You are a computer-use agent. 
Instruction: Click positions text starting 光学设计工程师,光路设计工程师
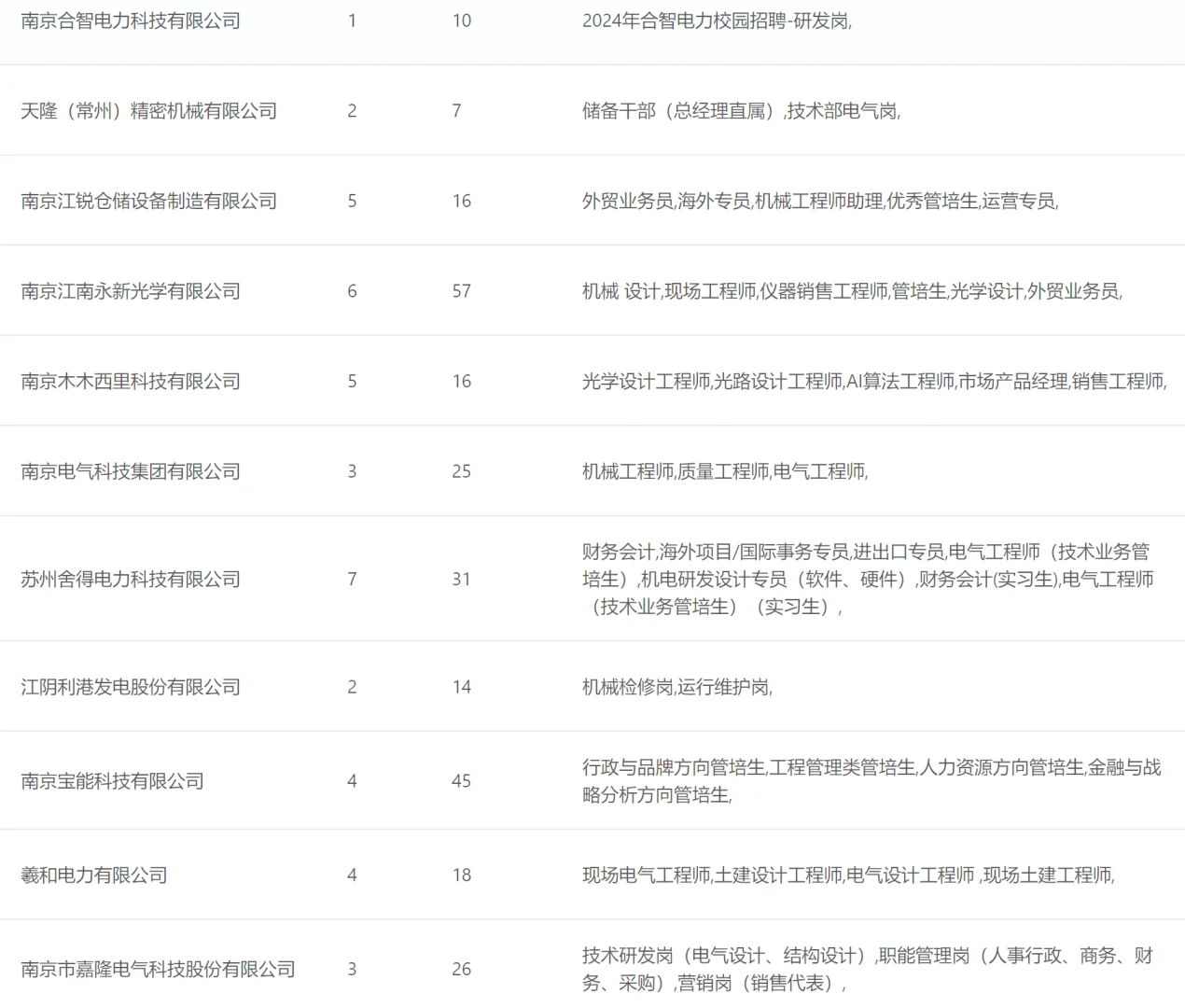874,381
